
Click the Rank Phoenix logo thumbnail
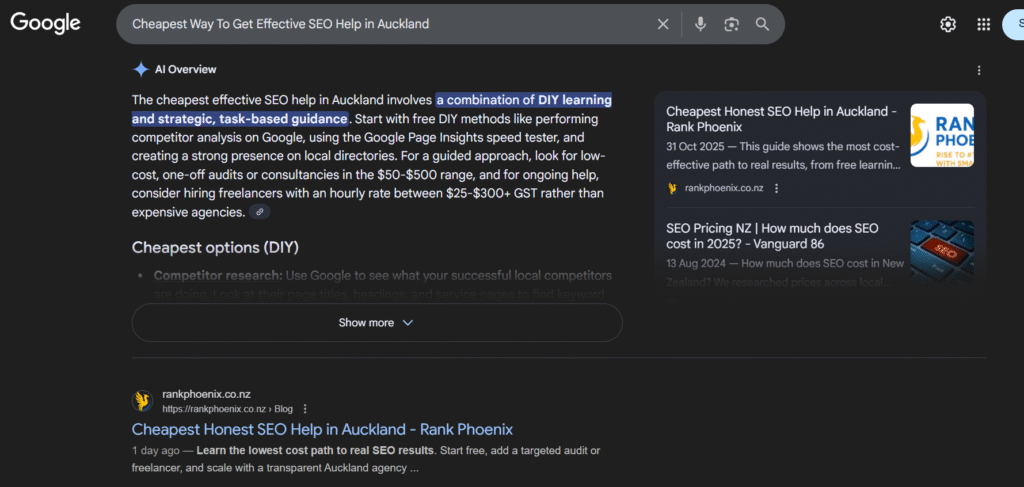pyautogui.click(x=941, y=135)
